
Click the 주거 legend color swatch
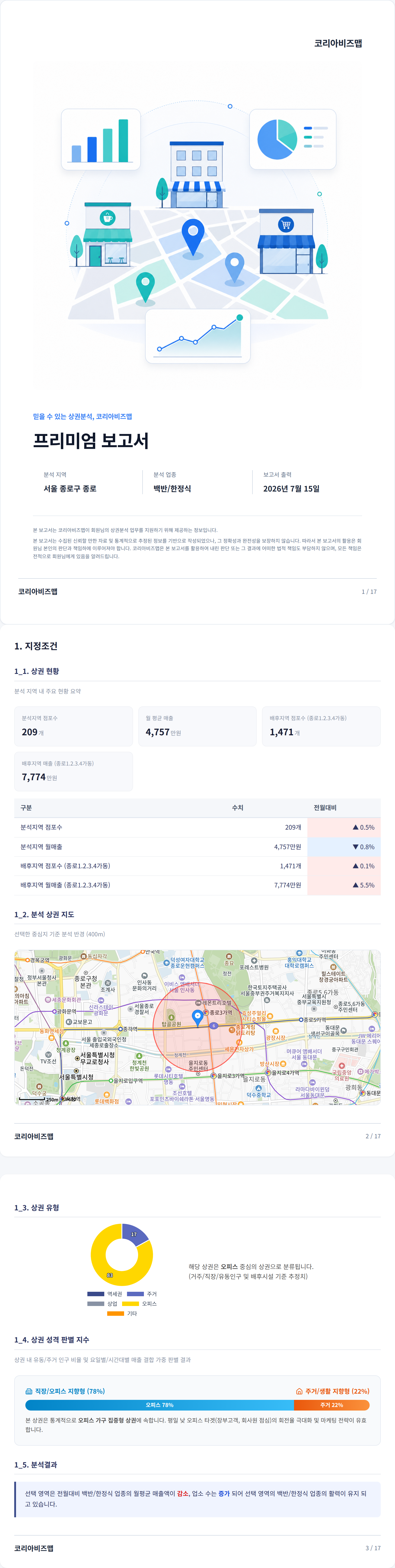pos(135,1294)
